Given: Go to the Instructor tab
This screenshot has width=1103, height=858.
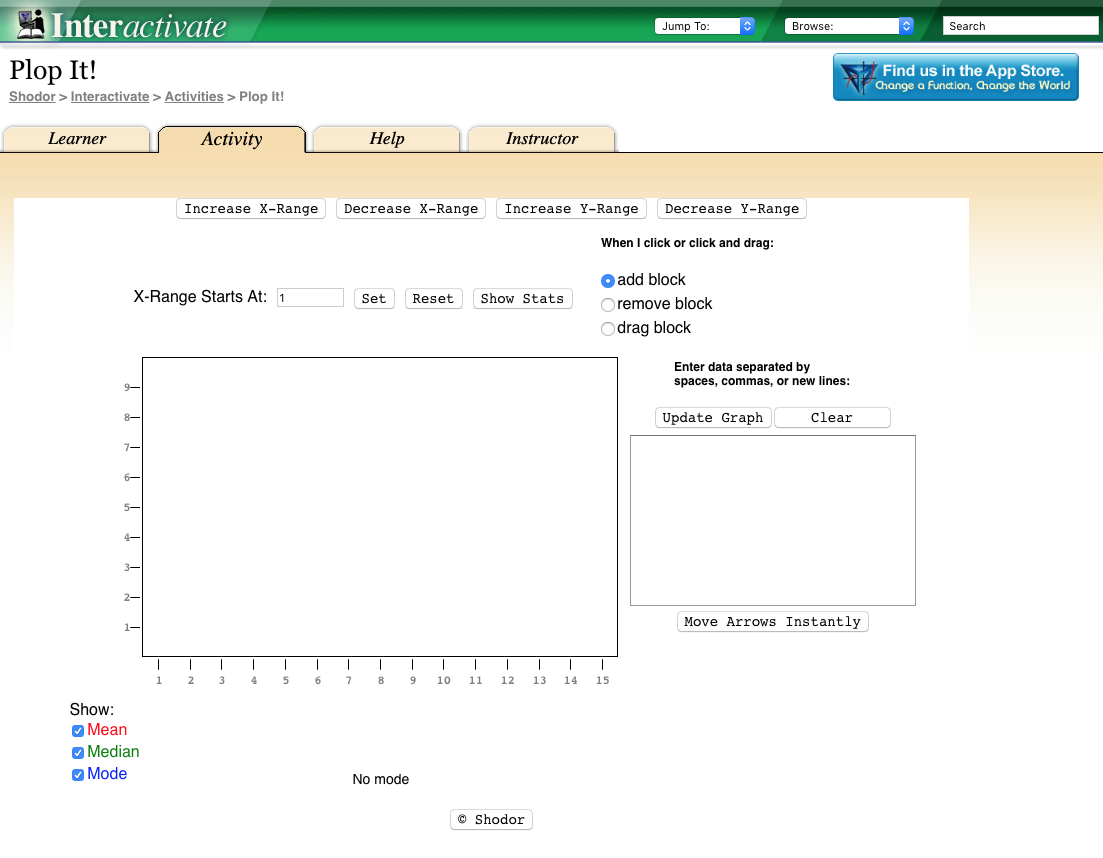Looking at the screenshot, I should click(x=542, y=139).
